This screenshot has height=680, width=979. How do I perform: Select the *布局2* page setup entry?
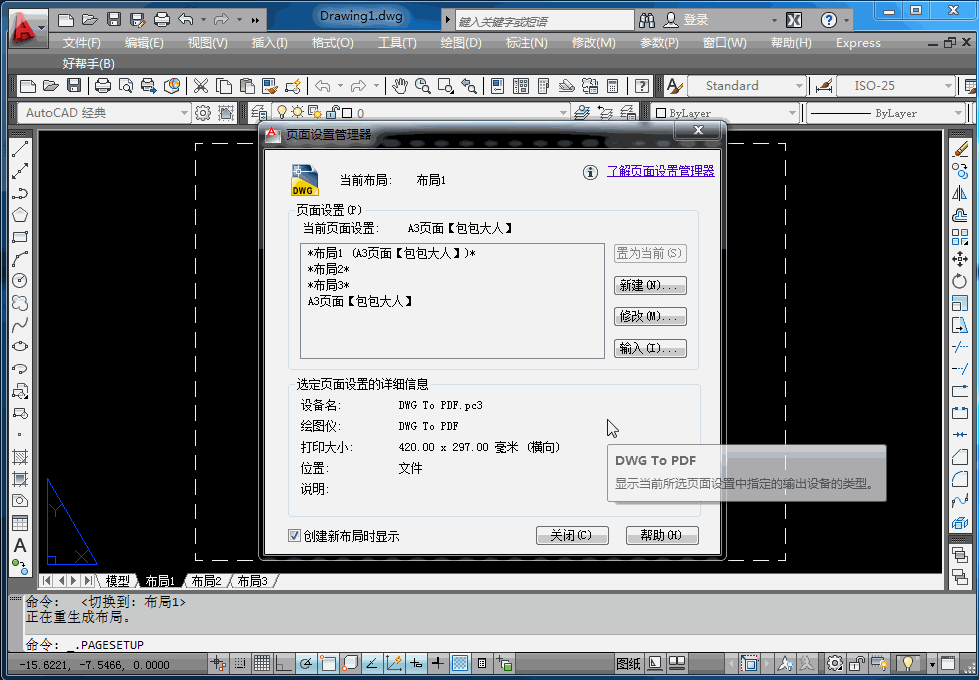click(x=328, y=270)
